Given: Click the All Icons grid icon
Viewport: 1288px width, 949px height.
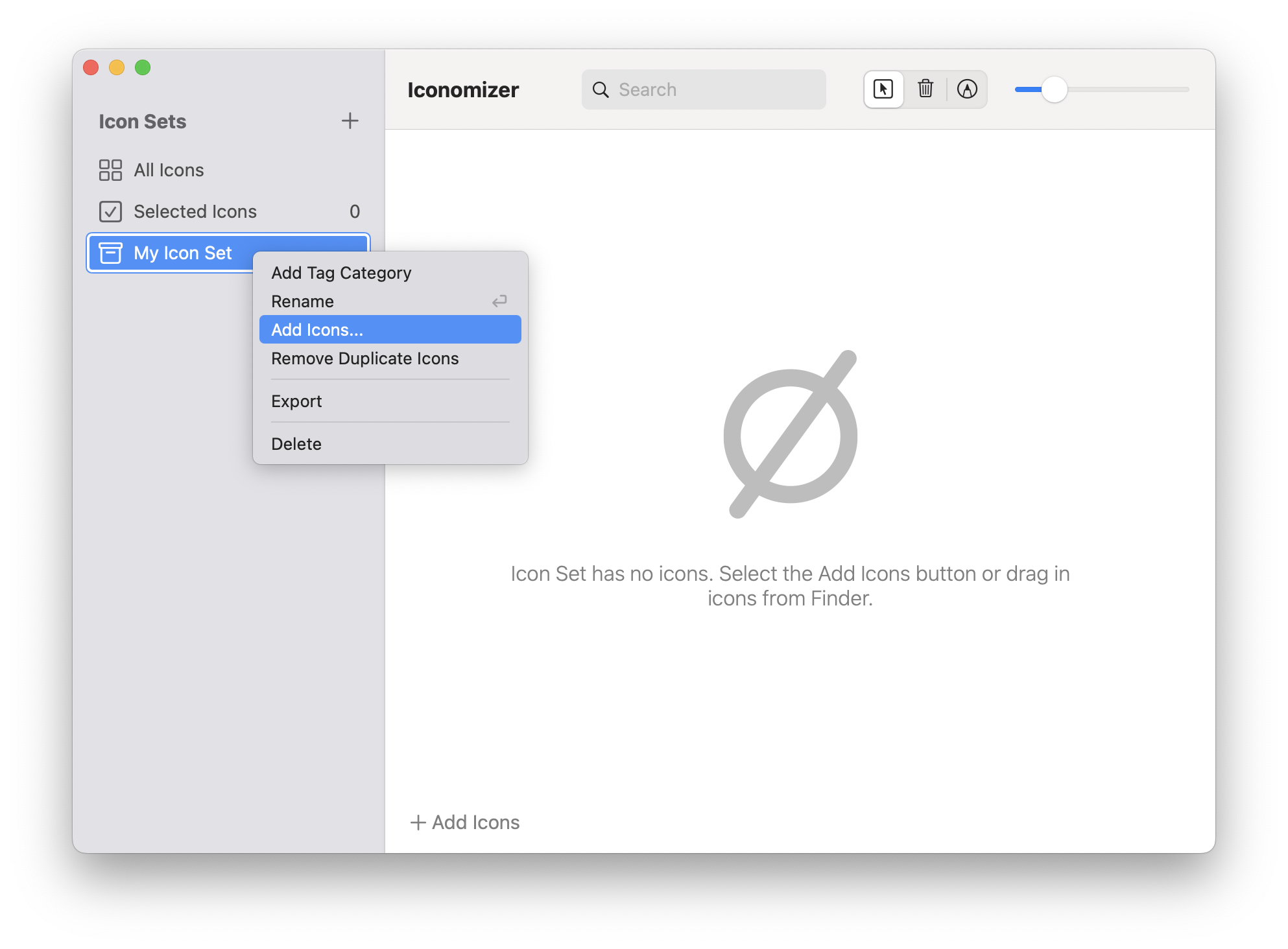Looking at the screenshot, I should click(111, 170).
